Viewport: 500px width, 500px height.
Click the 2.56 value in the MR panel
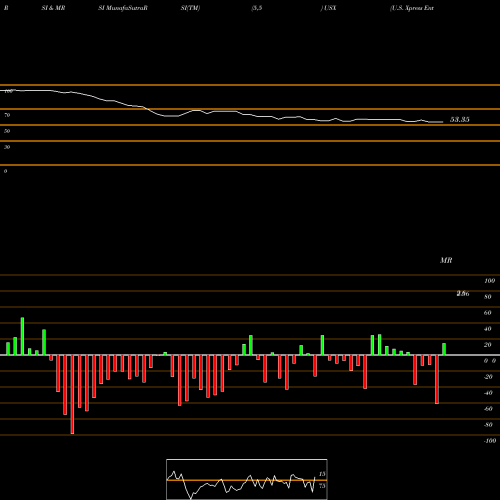pos(463,293)
